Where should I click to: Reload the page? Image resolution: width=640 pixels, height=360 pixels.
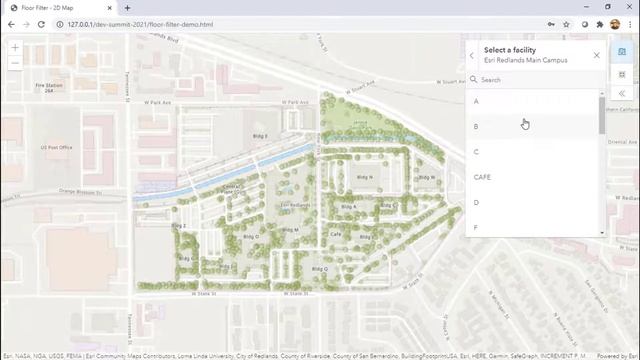[41, 24]
